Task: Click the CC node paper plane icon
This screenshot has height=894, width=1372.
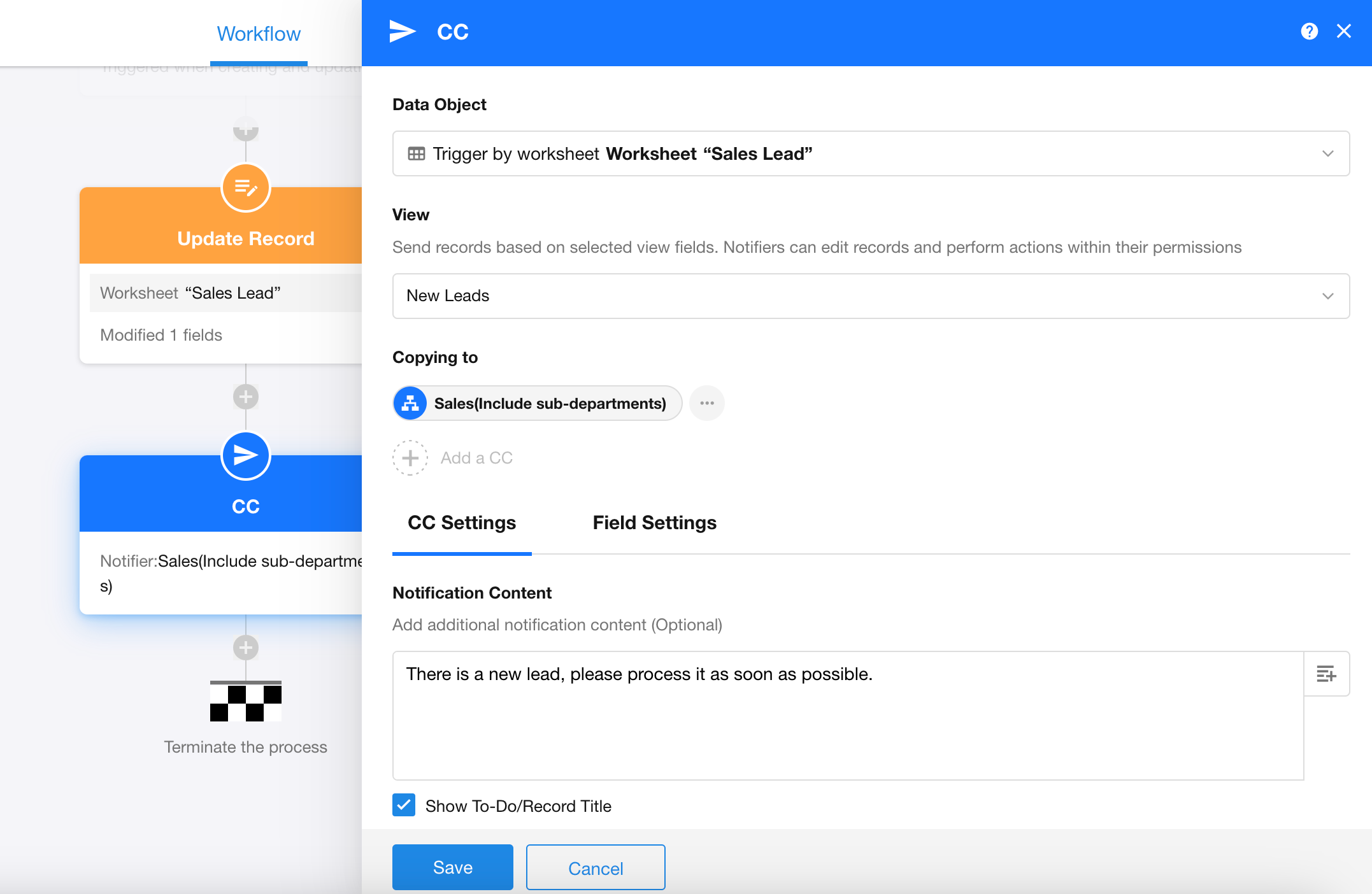Action: click(246, 455)
